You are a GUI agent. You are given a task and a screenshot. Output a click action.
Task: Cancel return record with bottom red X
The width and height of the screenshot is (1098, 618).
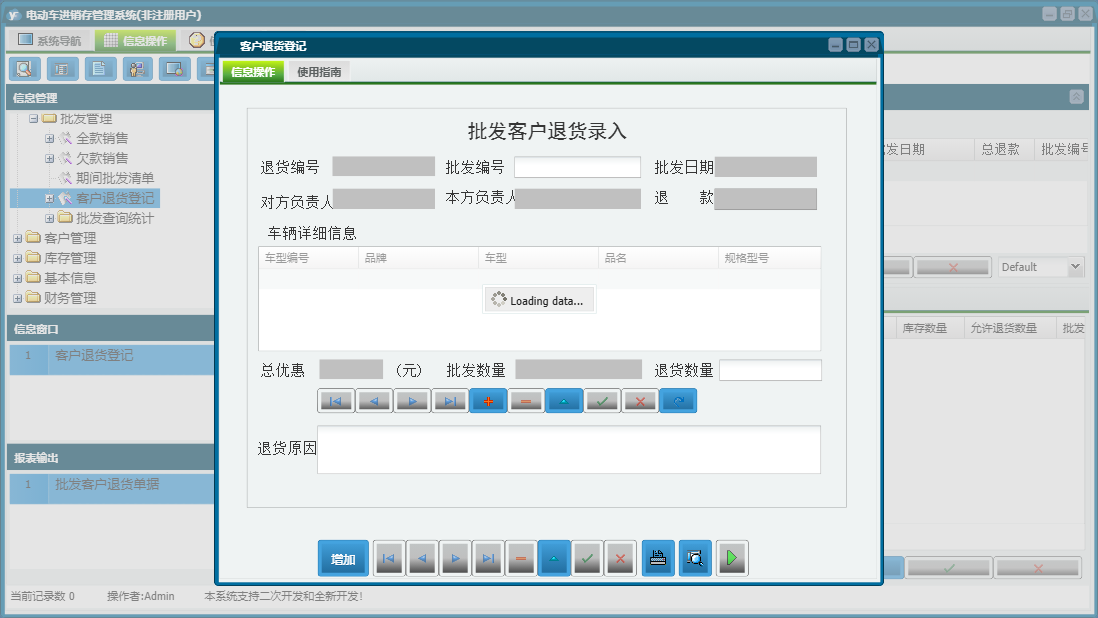[x=620, y=559]
